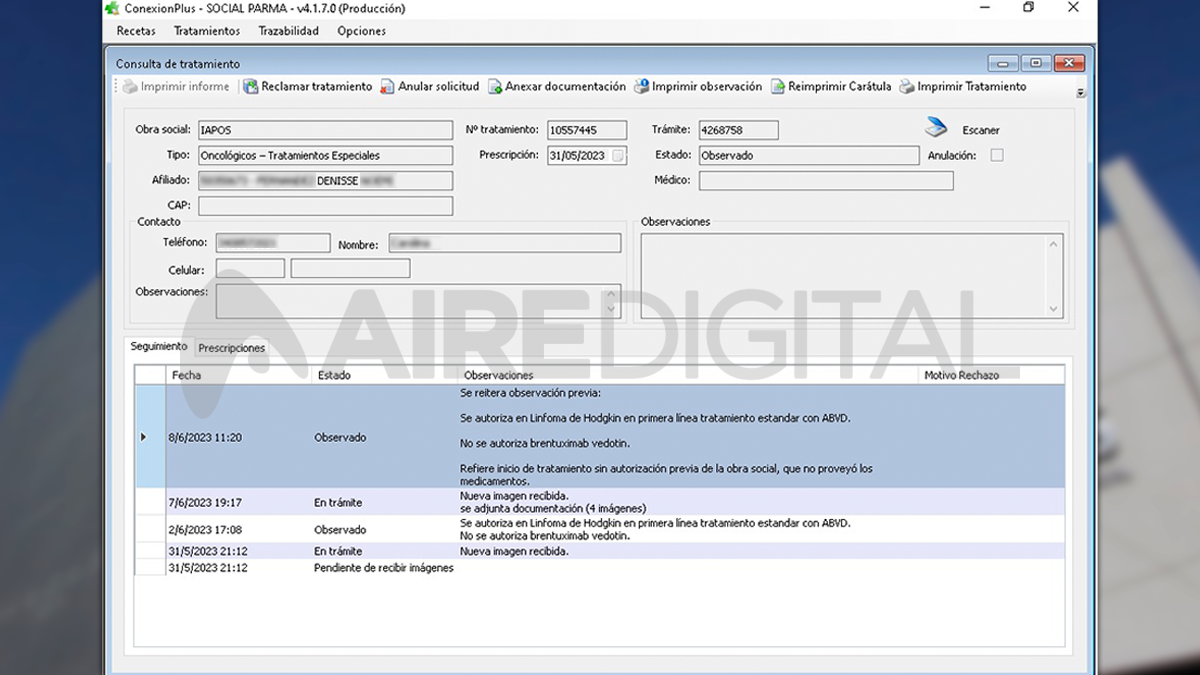Open the Trazabilidad menu
Image resolution: width=1200 pixels, height=675 pixels.
pyautogui.click(x=288, y=31)
